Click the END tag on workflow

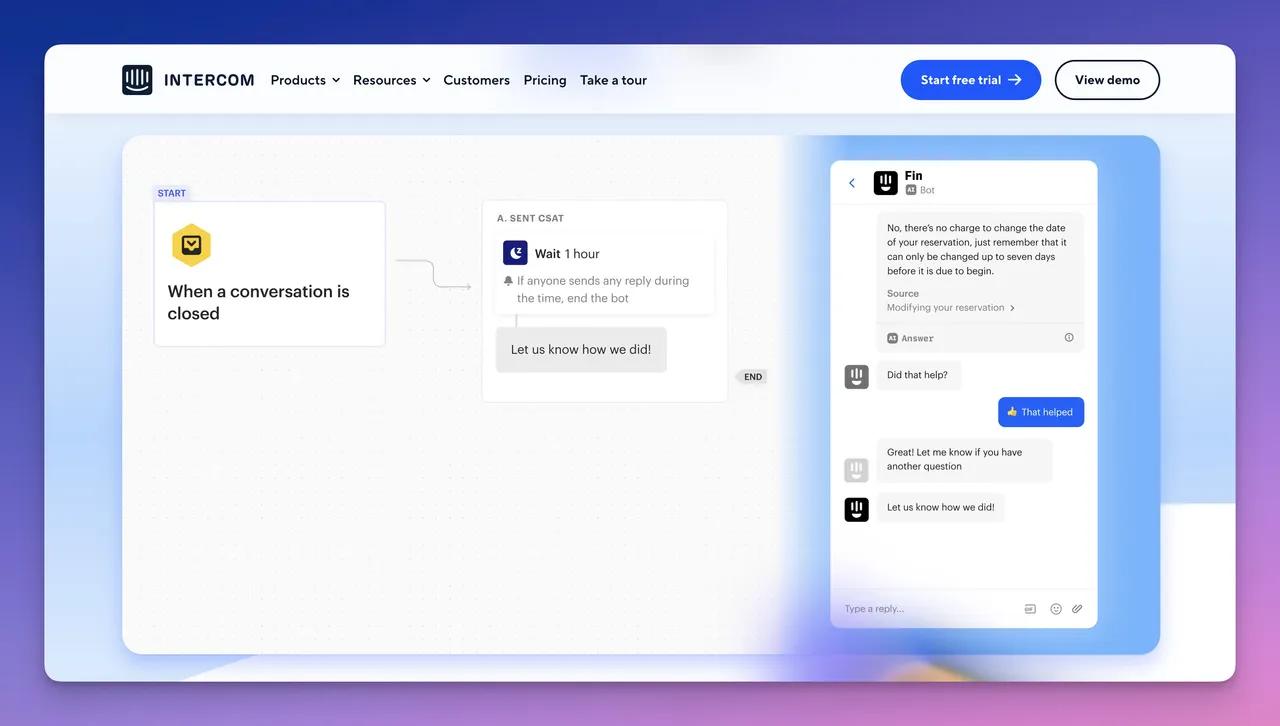[752, 377]
